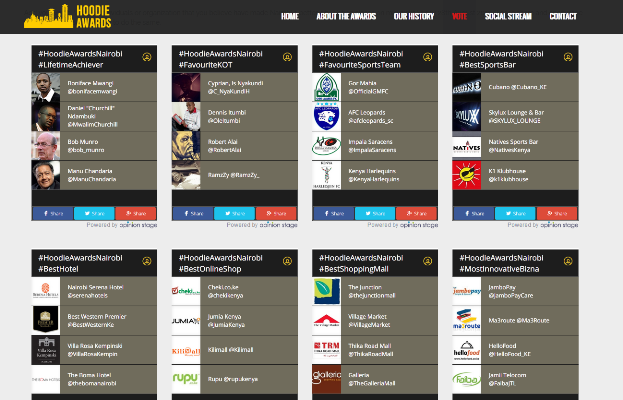Click the Natives logo thumbnail

(467, 147)
